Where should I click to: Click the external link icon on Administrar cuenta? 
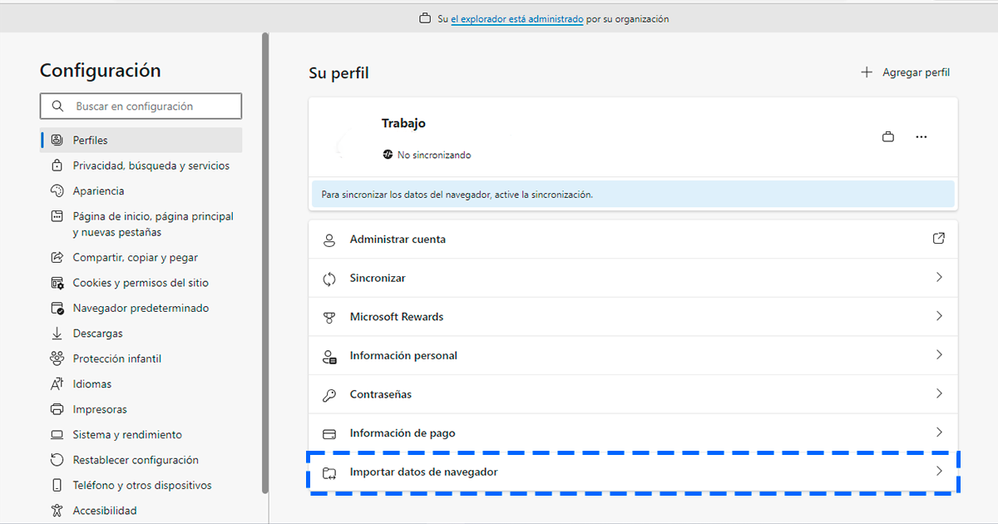click(x=938, y=239)
